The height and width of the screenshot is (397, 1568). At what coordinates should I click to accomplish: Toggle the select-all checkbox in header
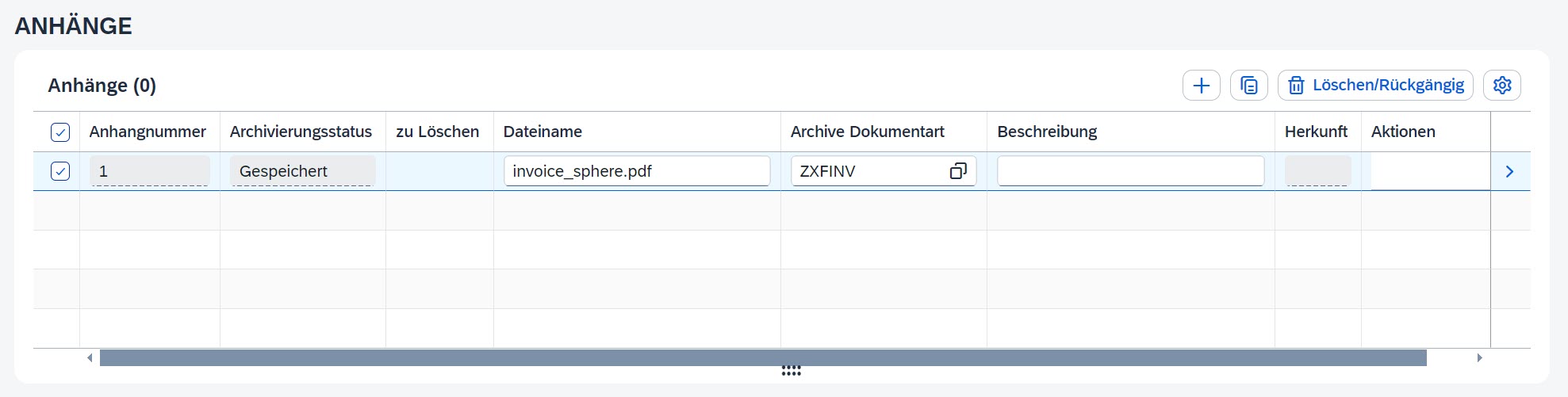(60, 132)
